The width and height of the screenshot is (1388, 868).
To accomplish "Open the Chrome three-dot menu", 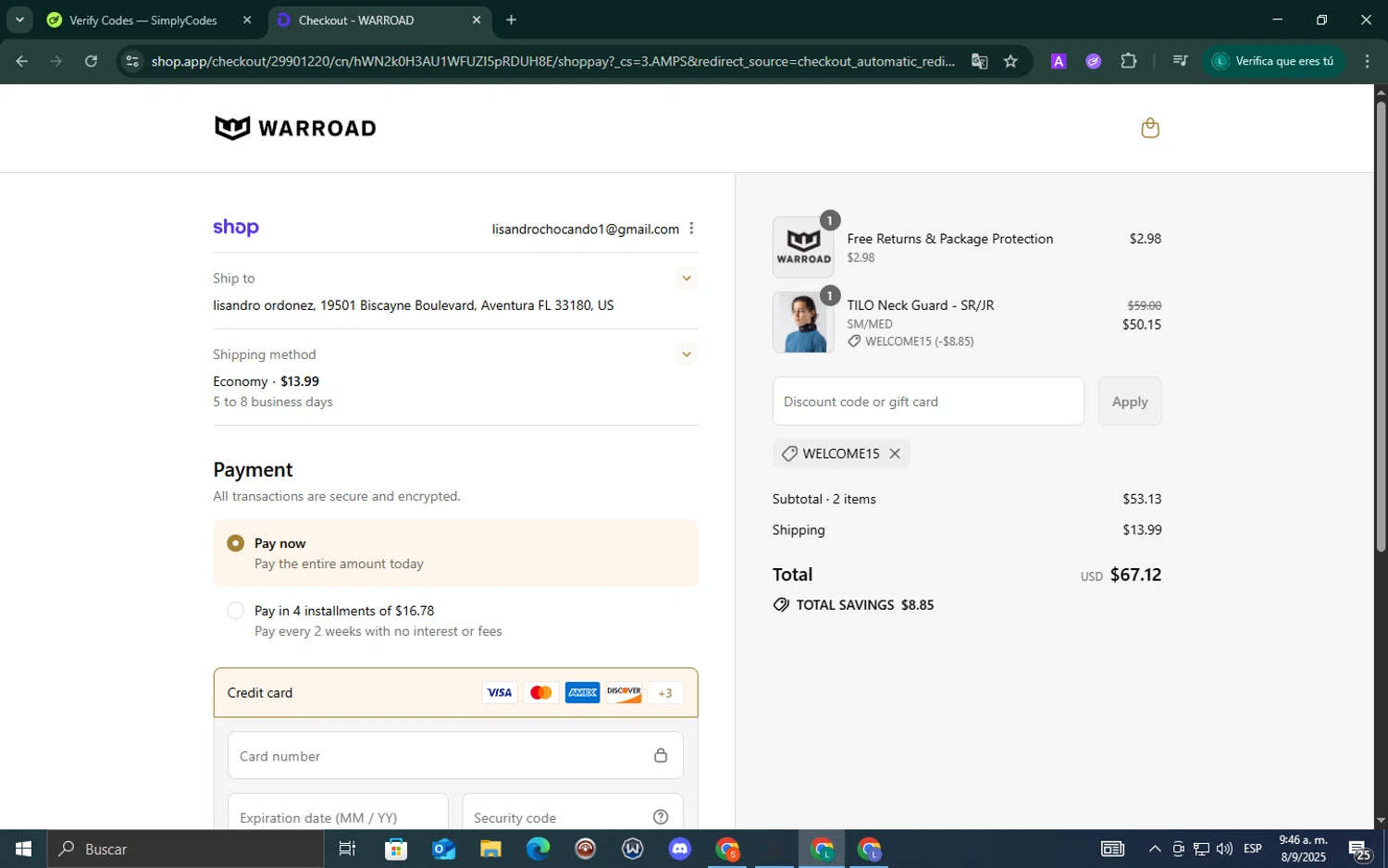I will tap(1367, 61).
